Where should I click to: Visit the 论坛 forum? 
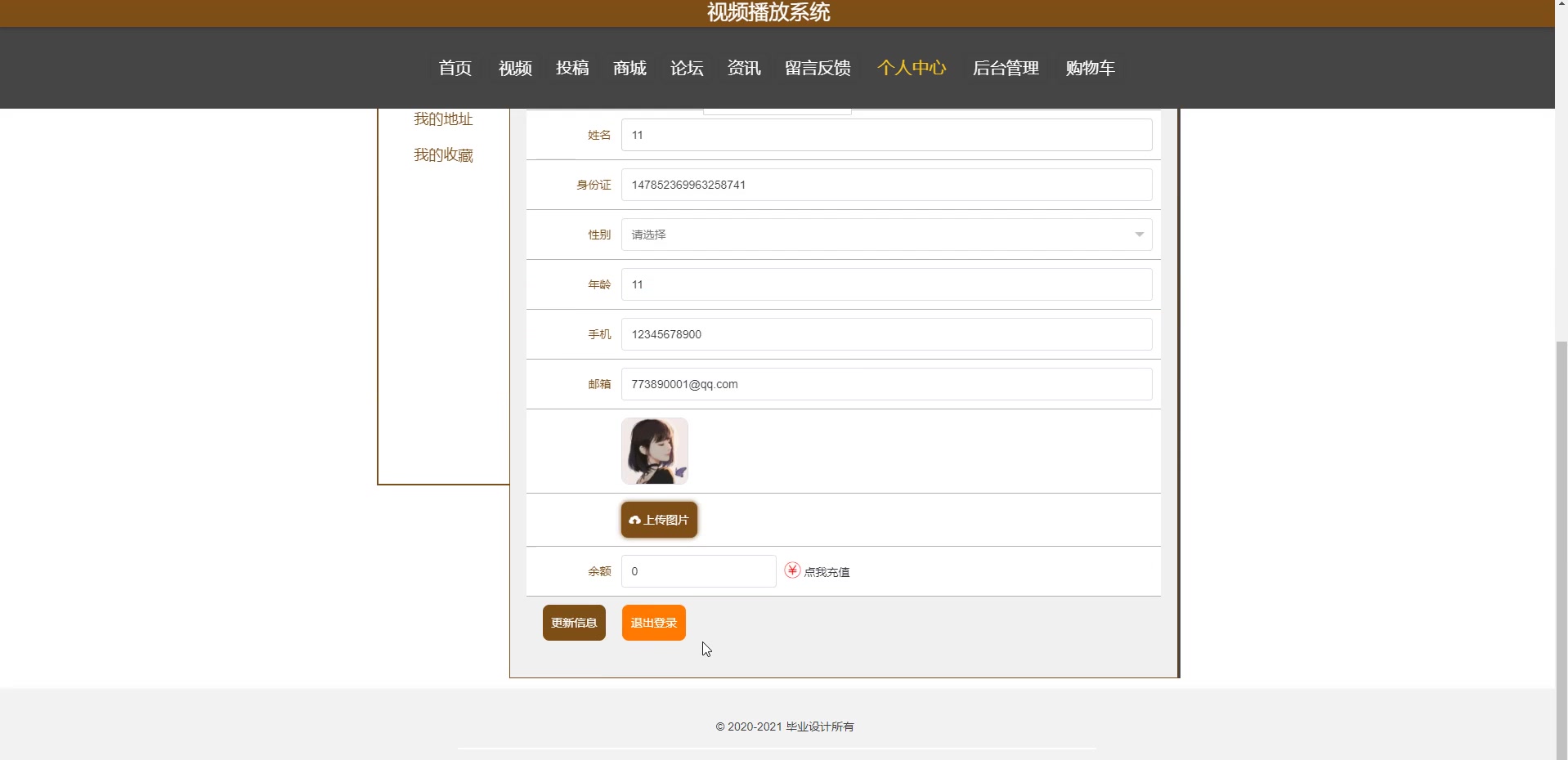point(686,69)
